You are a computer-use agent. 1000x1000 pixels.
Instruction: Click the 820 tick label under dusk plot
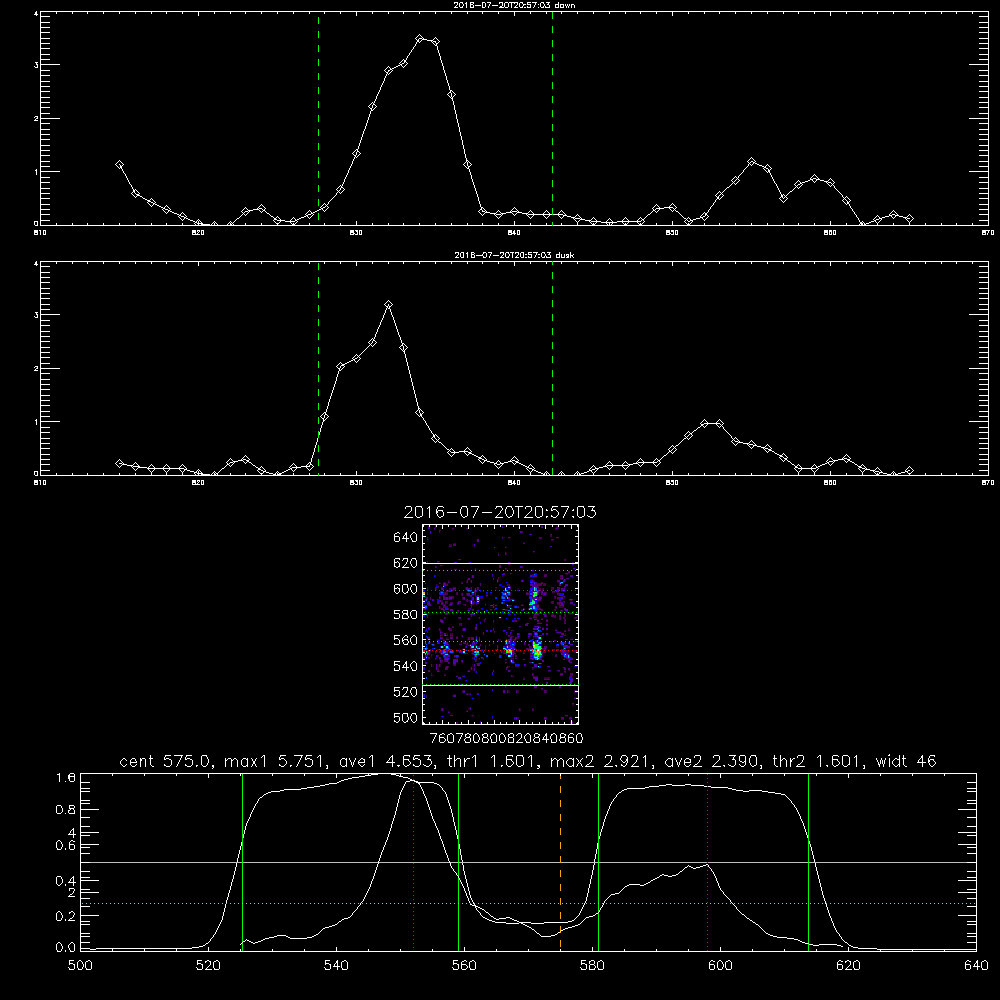[x=198, y=483]
